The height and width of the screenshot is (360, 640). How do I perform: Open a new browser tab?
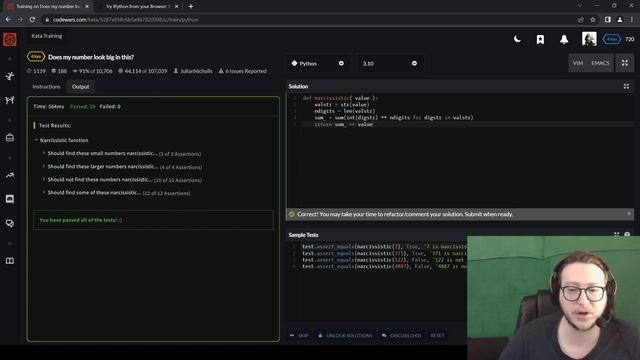(191, 7)
